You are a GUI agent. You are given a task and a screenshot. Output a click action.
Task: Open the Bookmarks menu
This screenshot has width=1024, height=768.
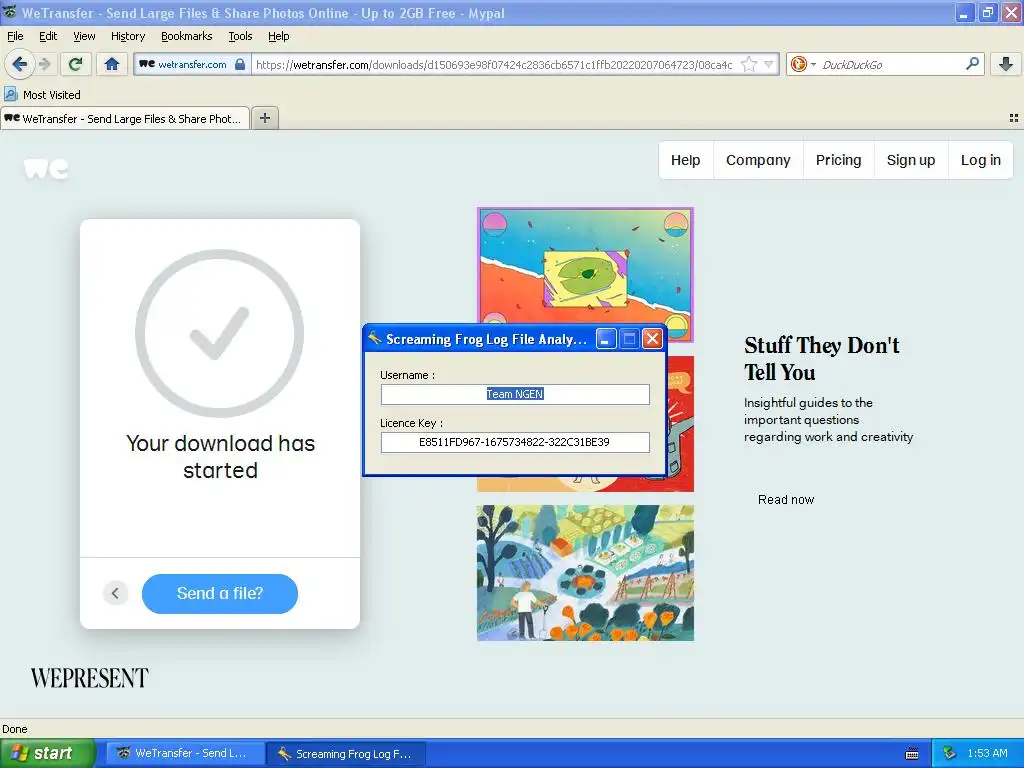coord(186,36)
